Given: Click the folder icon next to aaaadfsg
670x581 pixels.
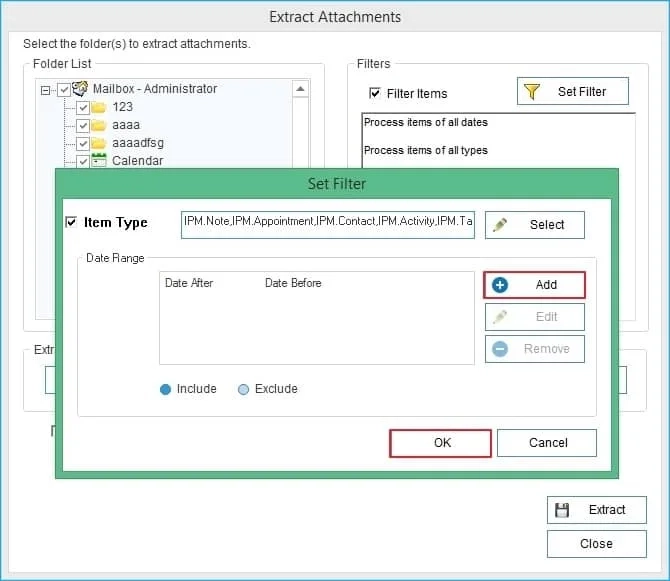Looking at the screenshot, I should [99, 143].
